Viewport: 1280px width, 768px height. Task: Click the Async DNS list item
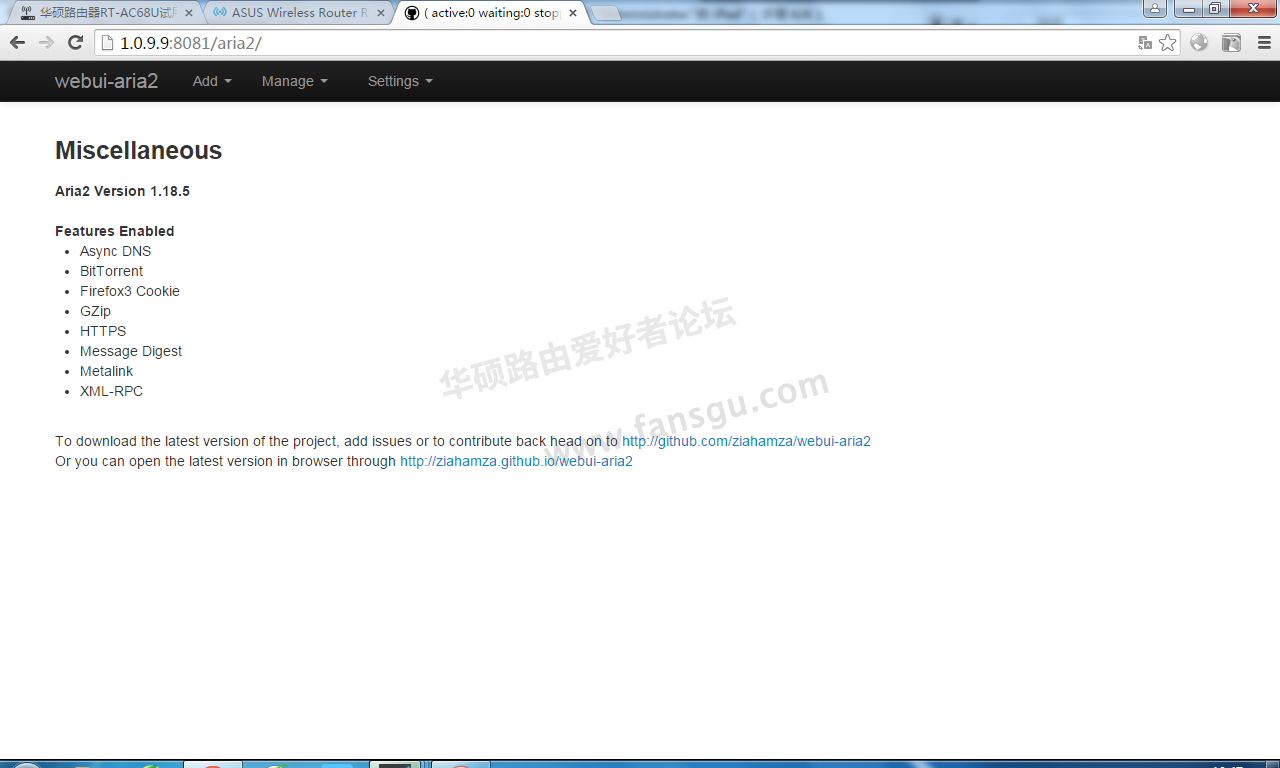click(115, 251)
